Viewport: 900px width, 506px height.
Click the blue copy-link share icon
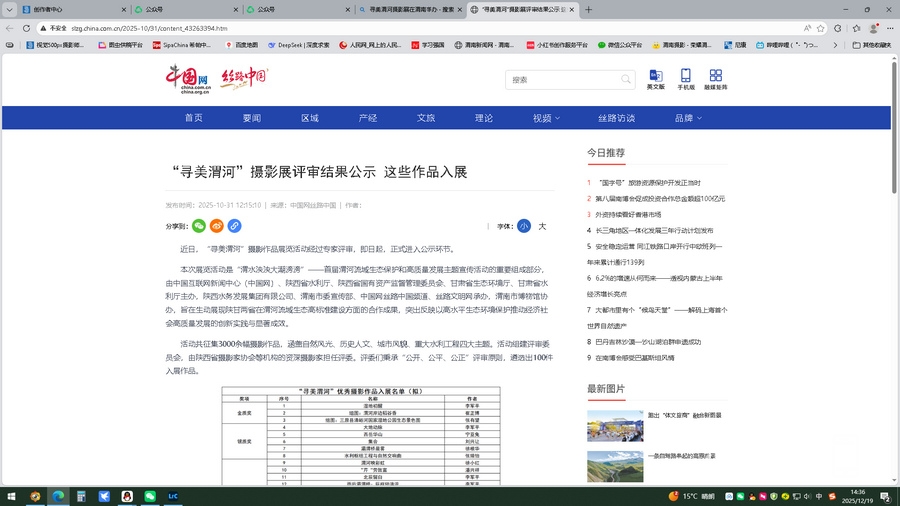point(234,226)
